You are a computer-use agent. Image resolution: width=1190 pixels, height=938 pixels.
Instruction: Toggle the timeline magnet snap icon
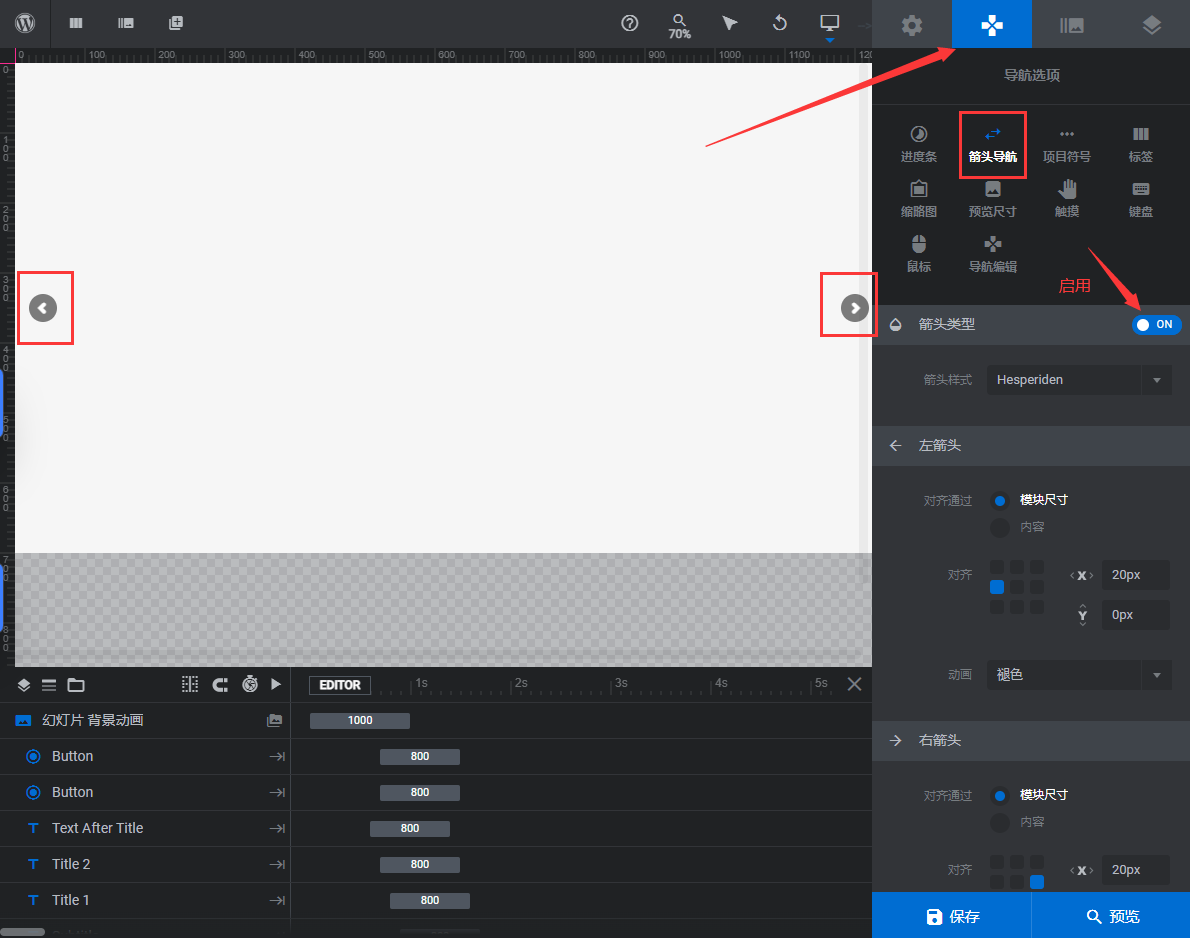220,685
